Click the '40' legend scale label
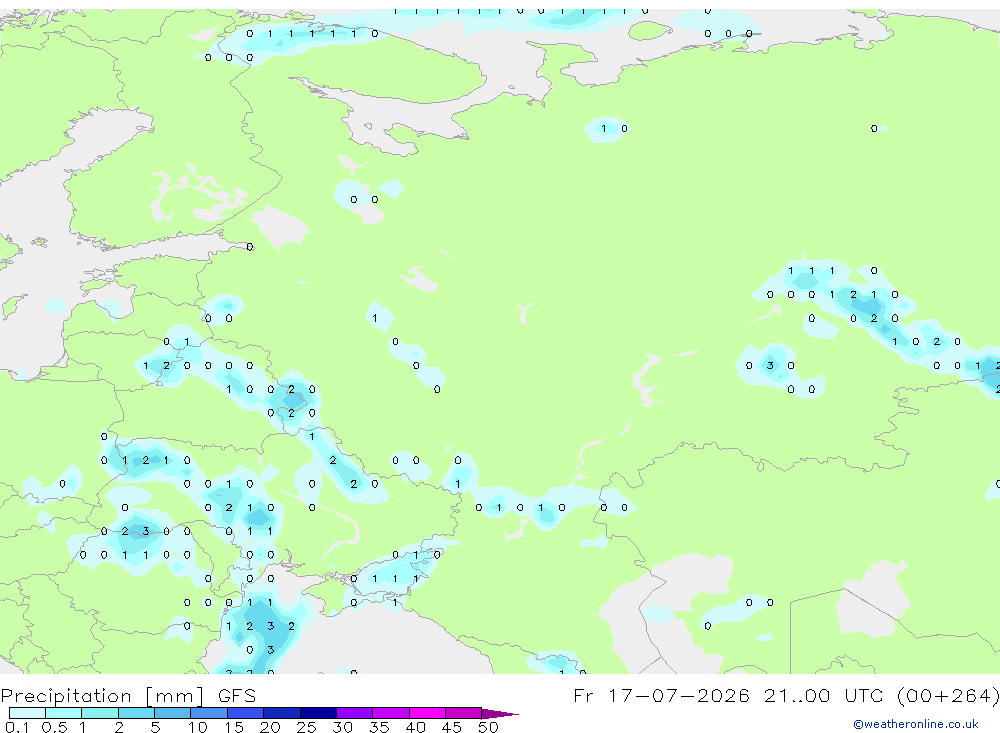This screenshot has width=1000, height=733. 416,727
